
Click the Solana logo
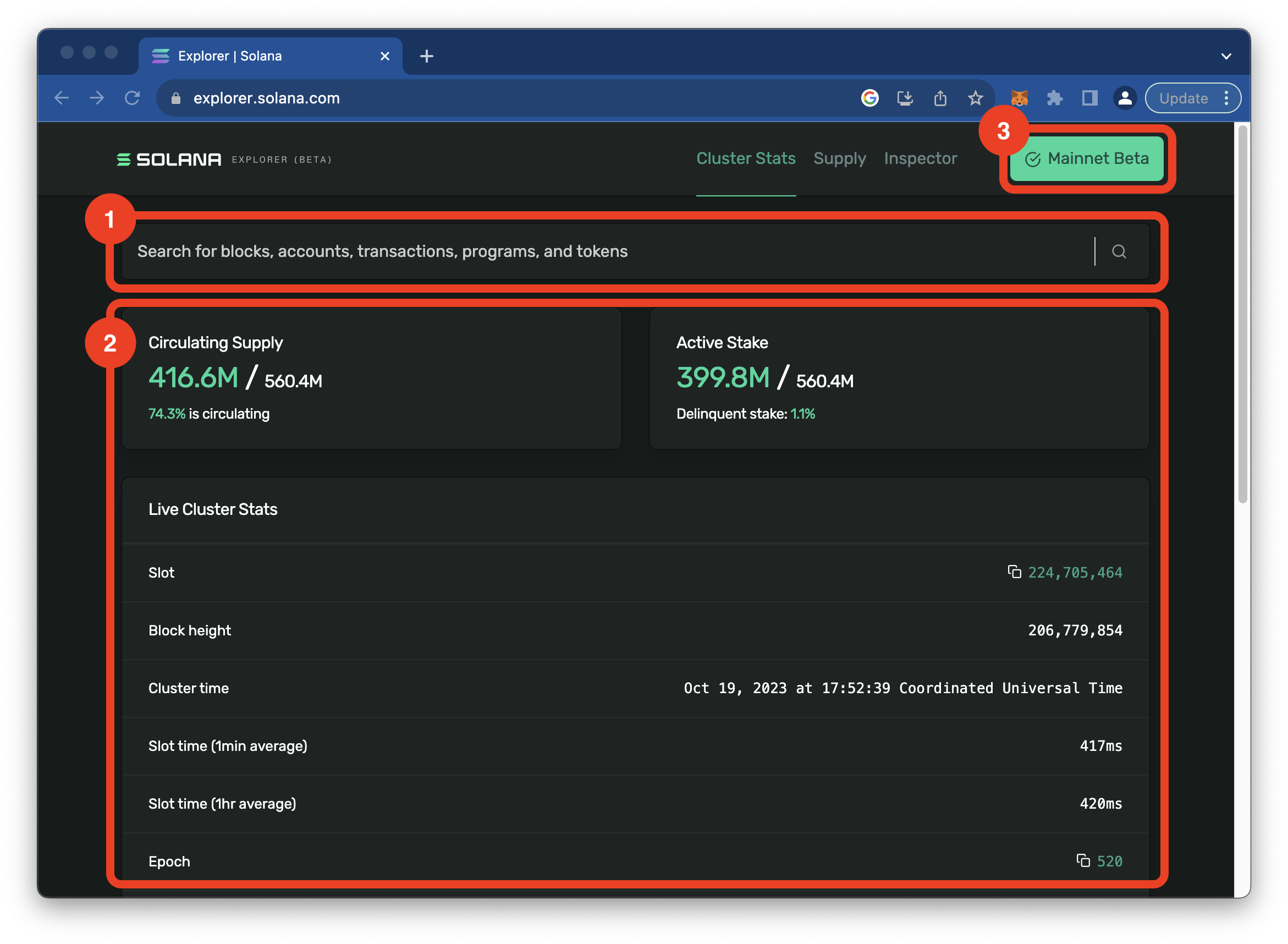coord(169,160)
